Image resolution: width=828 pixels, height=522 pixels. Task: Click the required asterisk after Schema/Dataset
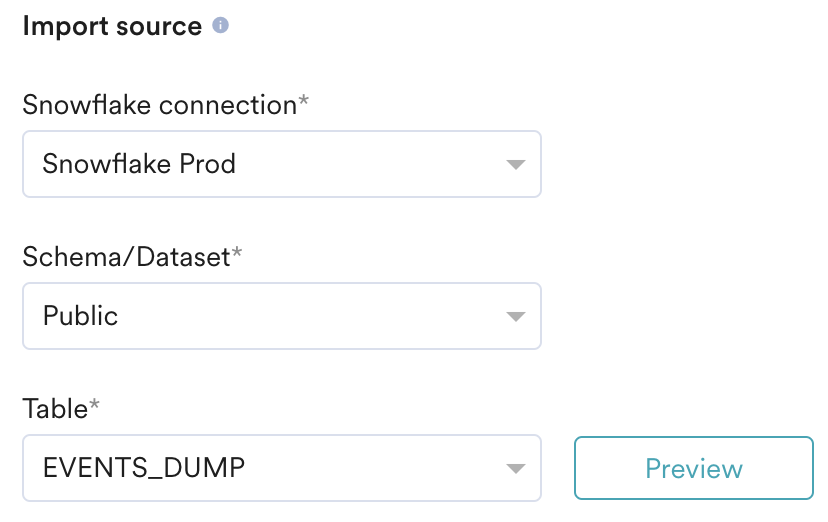coord(237,252)
